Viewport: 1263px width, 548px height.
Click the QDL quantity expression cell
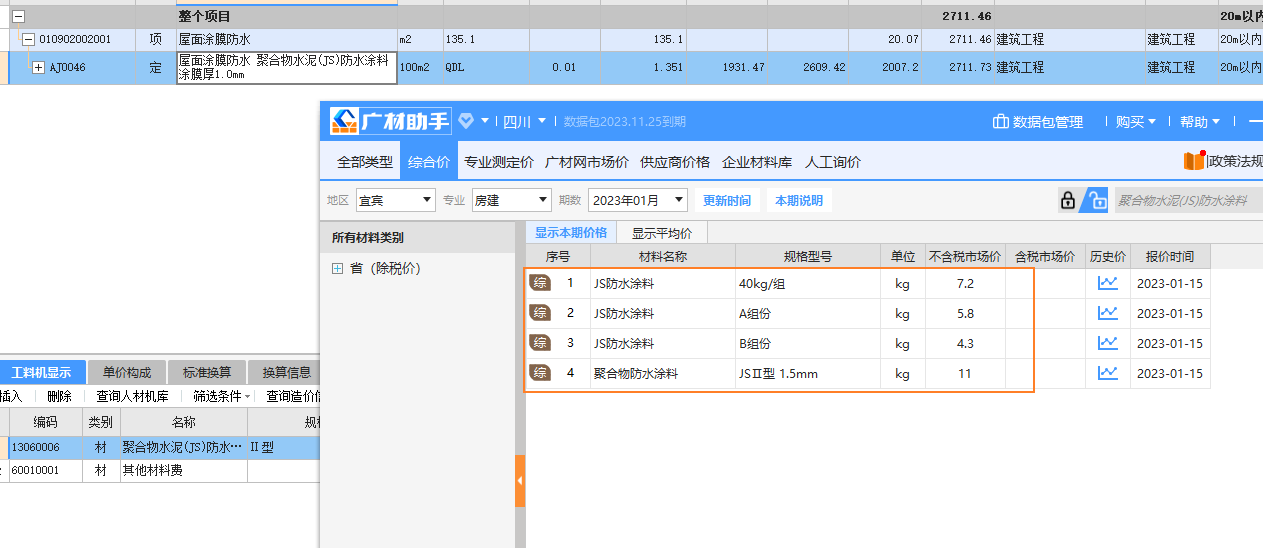pyautogui.click(x=486, y=68)
